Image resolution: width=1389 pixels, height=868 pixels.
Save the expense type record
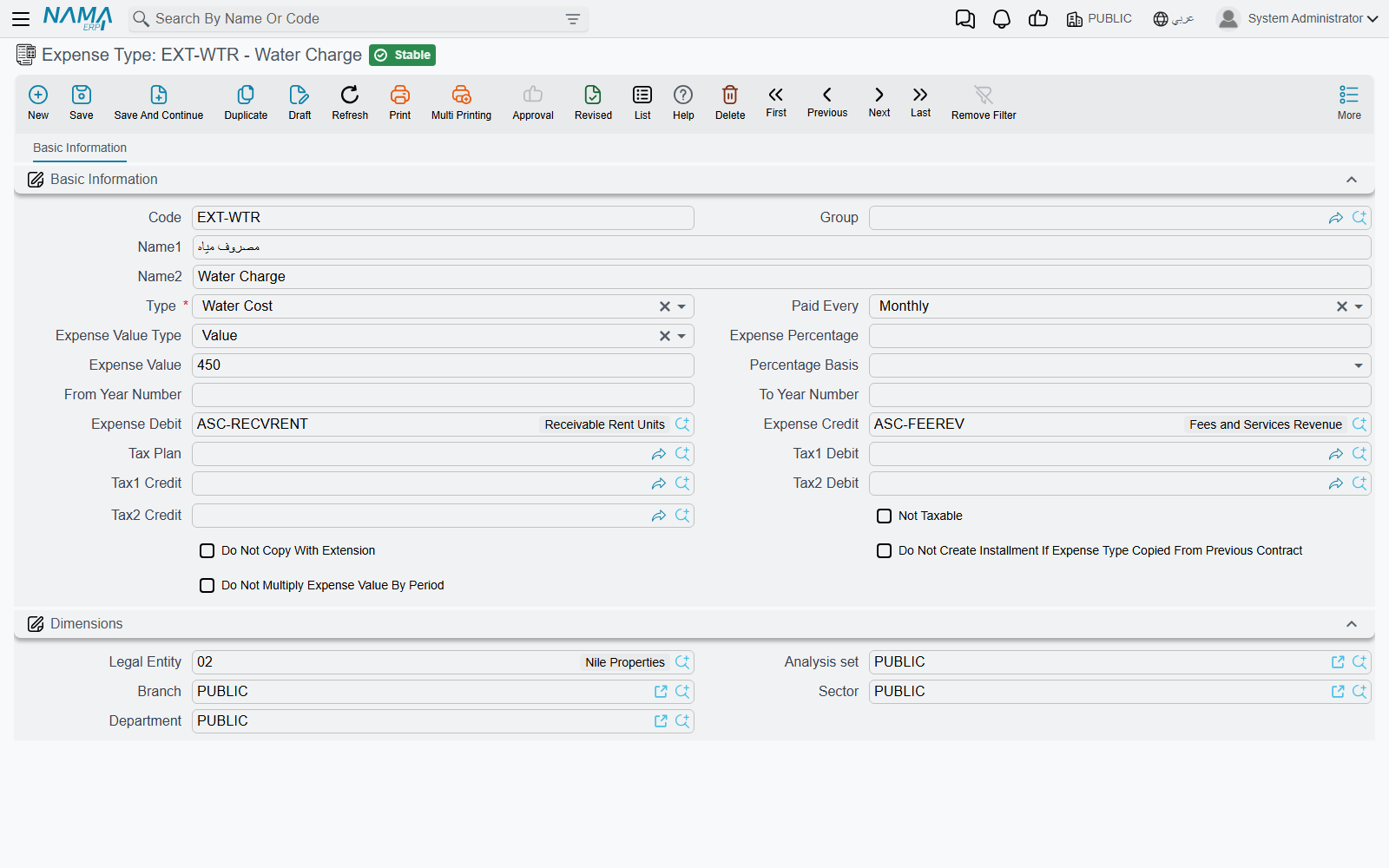pos(82,102)
